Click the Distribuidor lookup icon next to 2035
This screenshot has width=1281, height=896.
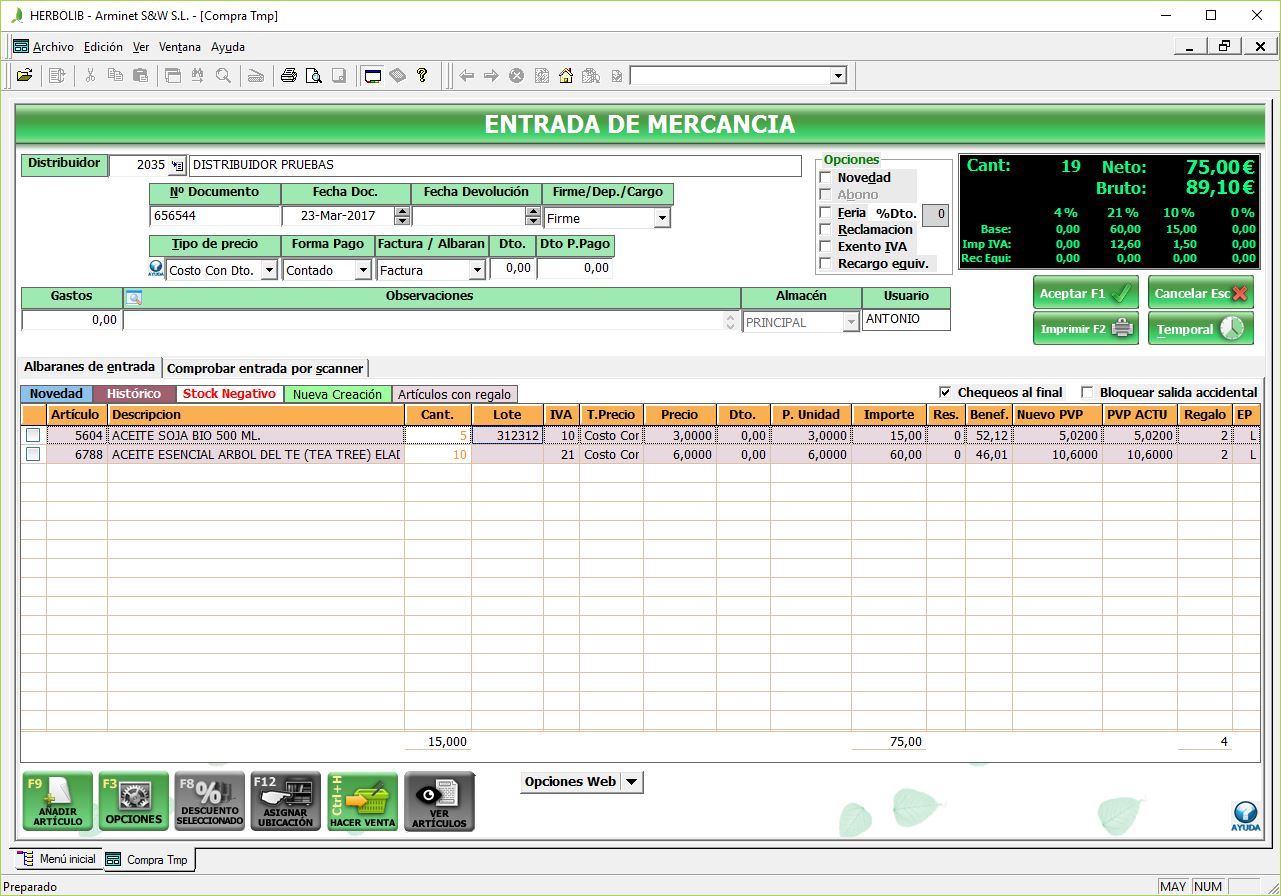click(178, 165)
